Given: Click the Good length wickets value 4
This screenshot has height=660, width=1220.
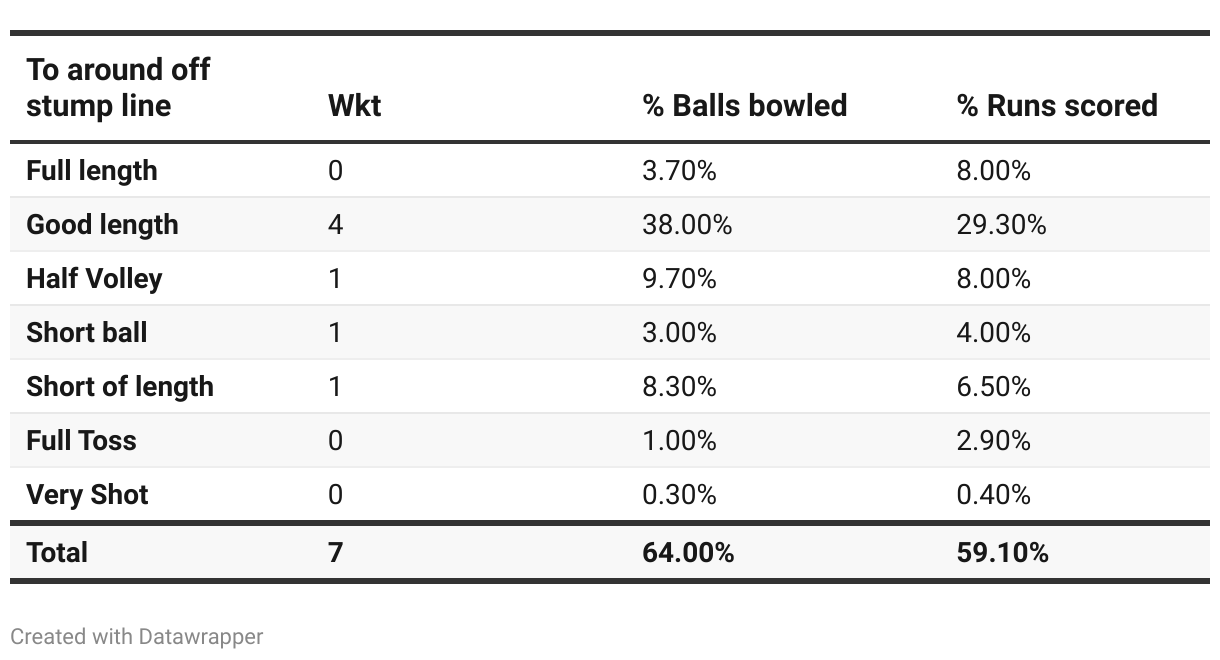Looking at the screenshot, I should (x=335, y=224).
